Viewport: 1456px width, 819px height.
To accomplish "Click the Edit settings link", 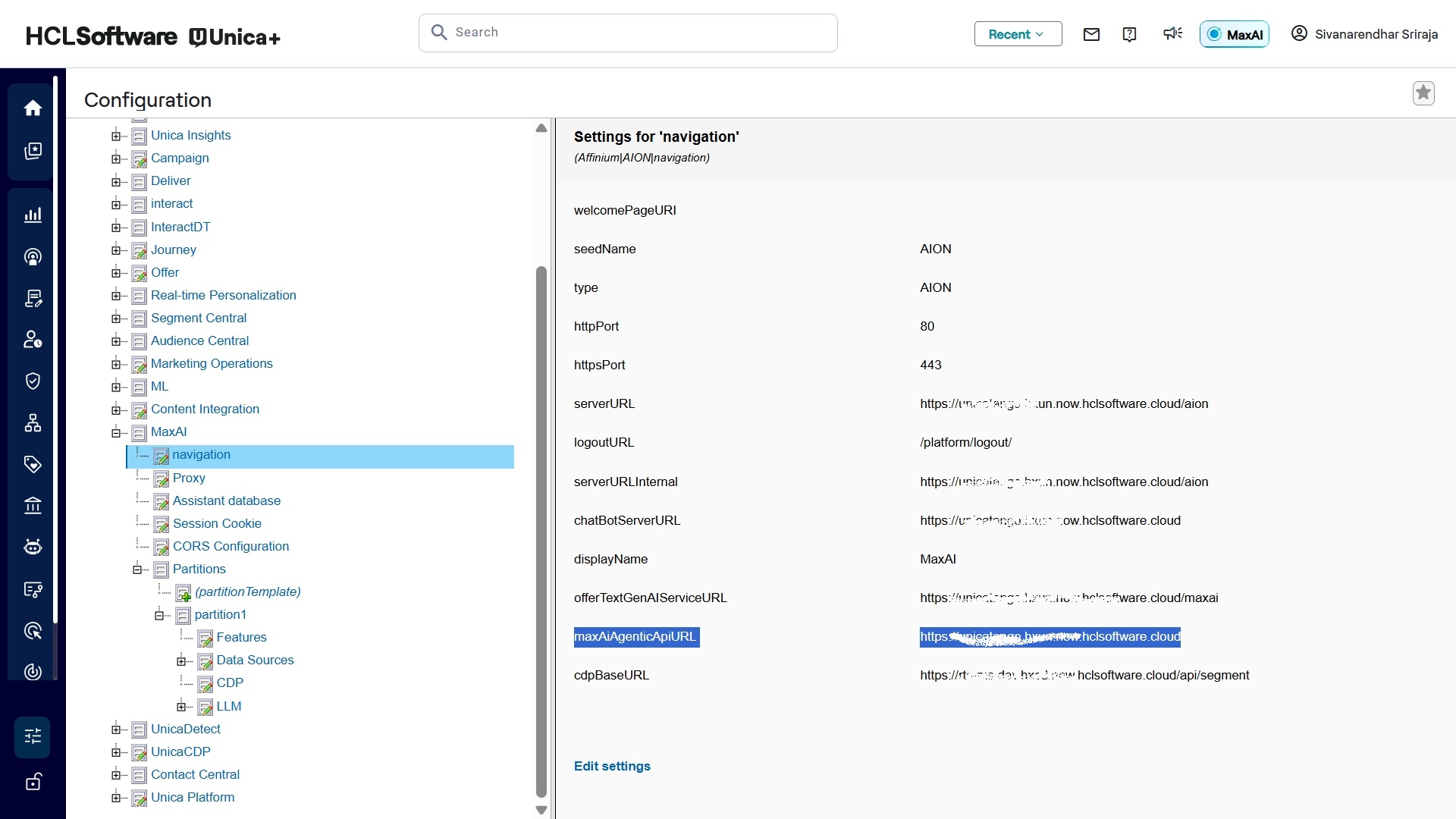I will pyautogui.click(x=612, y=766).
